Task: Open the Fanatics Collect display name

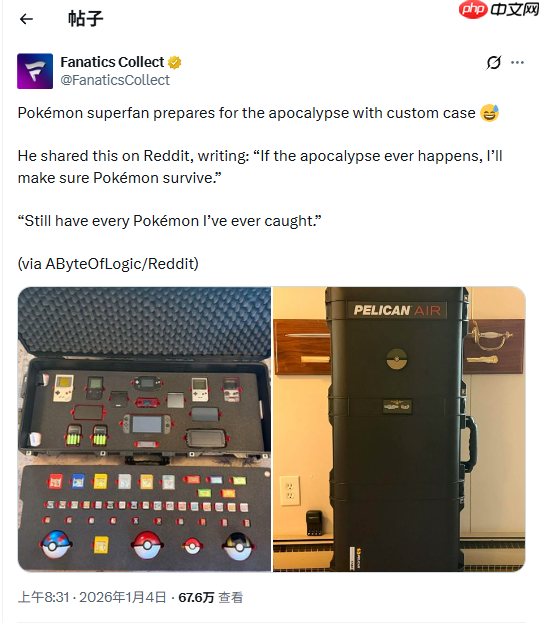Action: (x=112, y=62)
